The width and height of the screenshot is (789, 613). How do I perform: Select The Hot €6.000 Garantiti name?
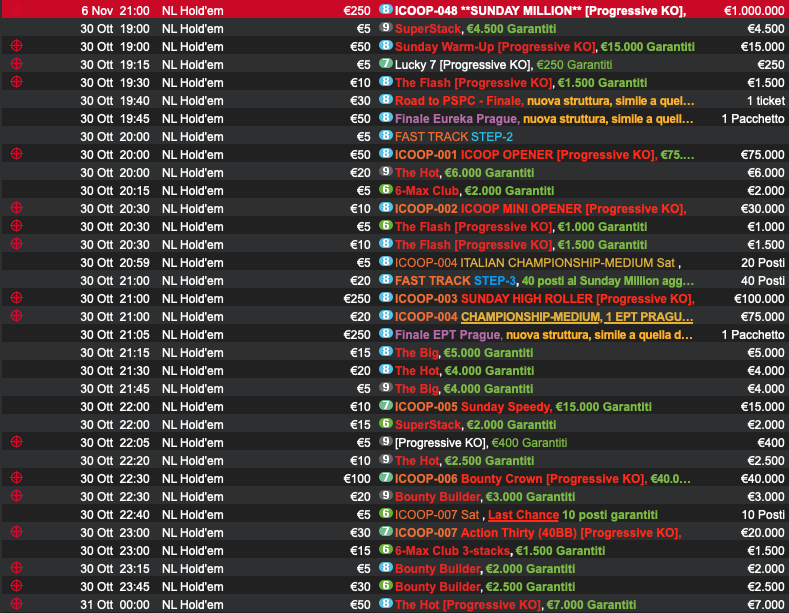point(464,173)
